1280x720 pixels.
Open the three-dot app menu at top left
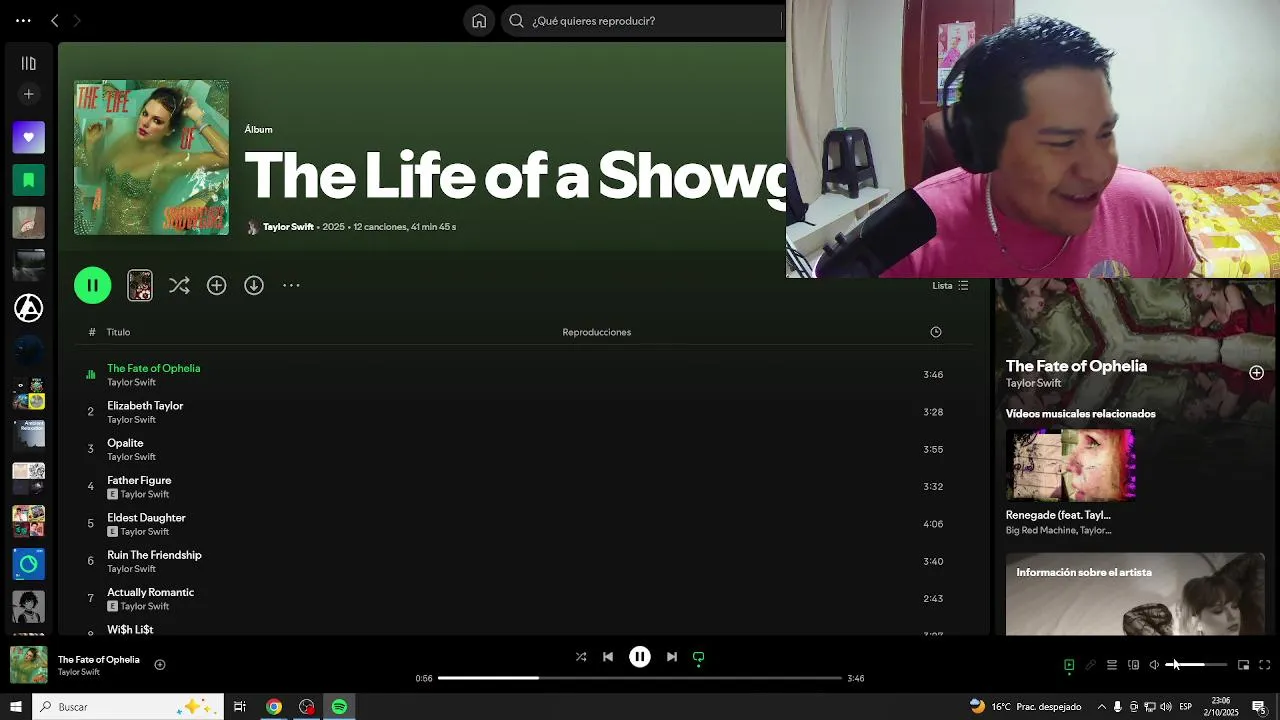pyautogui.click(x=23, y=21)
